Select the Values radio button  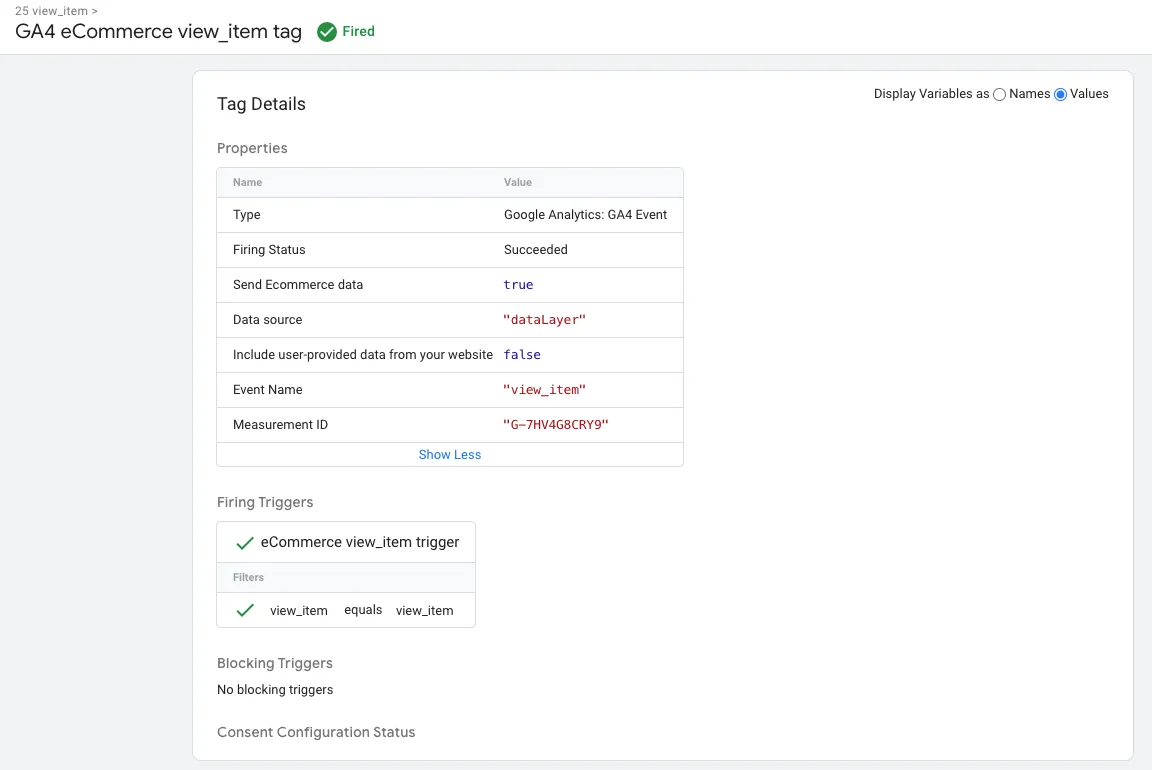1060,94
